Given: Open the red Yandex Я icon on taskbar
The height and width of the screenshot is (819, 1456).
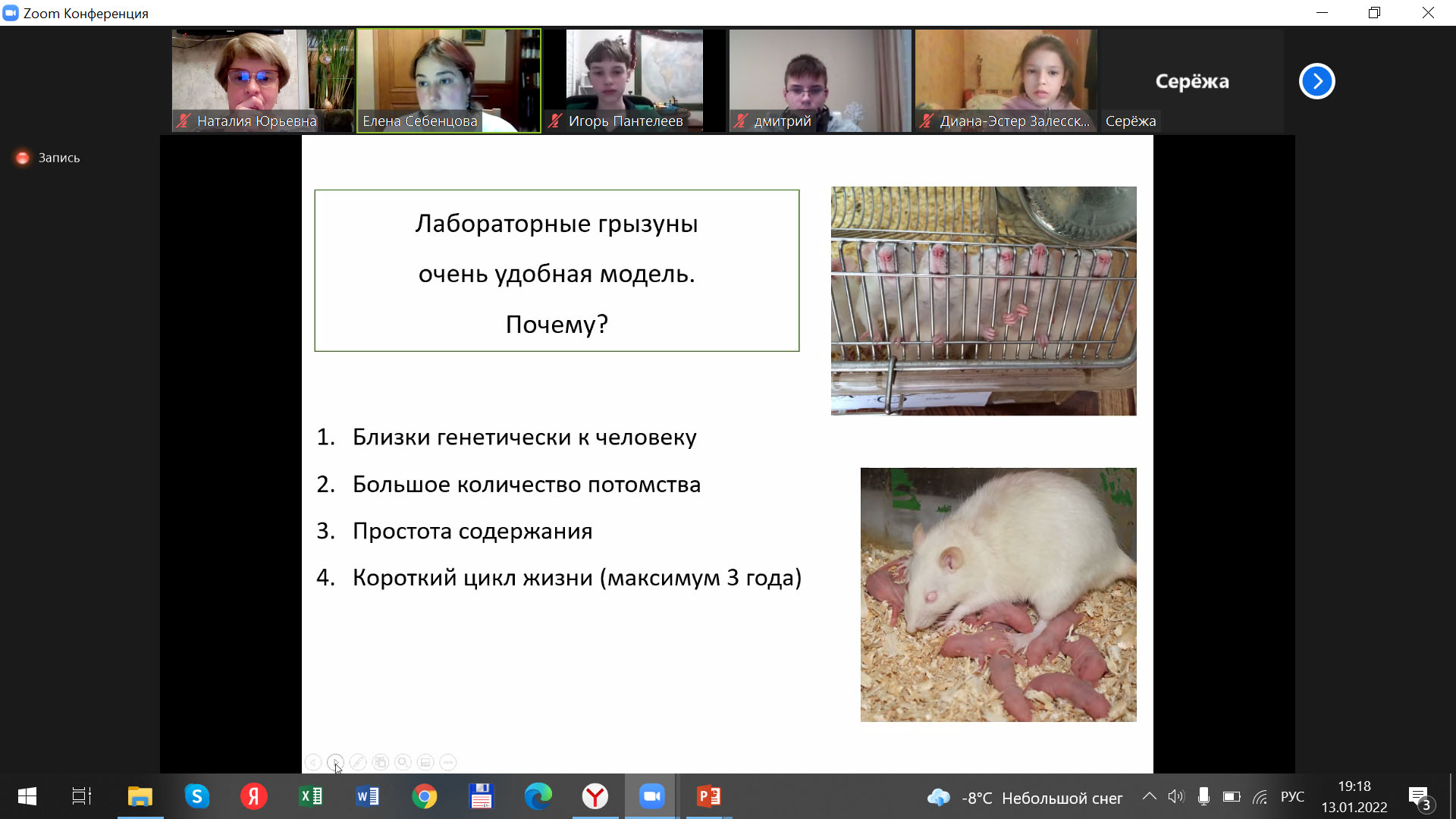Looking at the screenshot, I should click(254, 796).
